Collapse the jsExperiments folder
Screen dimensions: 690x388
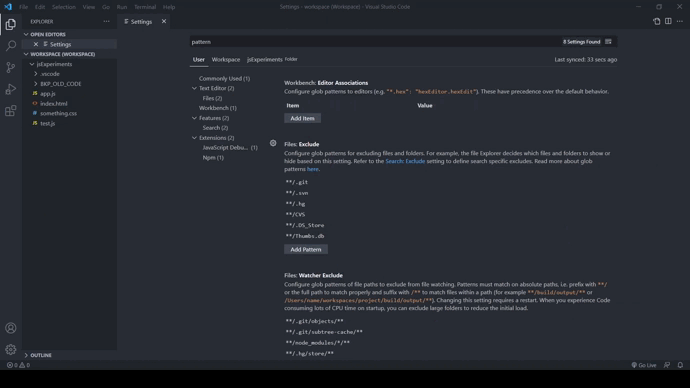pos(32,64)
